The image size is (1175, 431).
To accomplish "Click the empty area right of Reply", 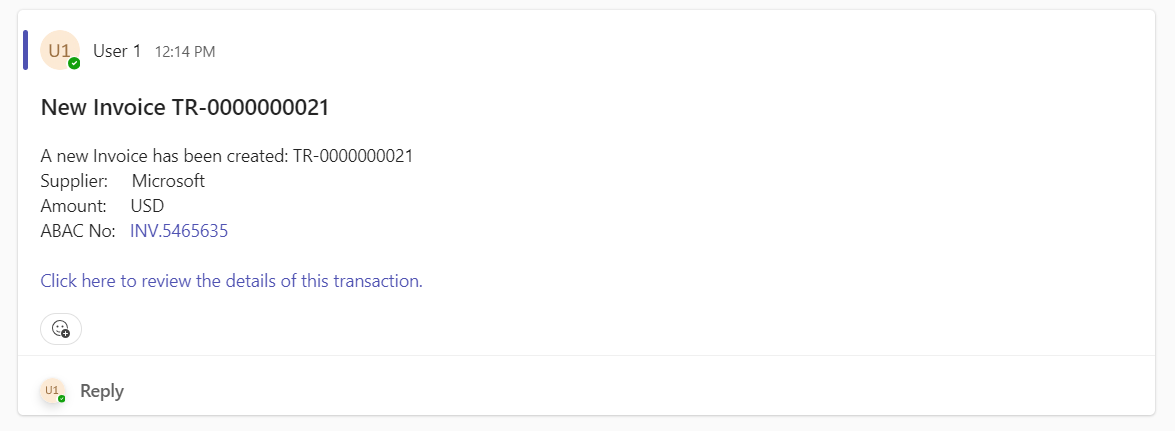I will 600,391.
